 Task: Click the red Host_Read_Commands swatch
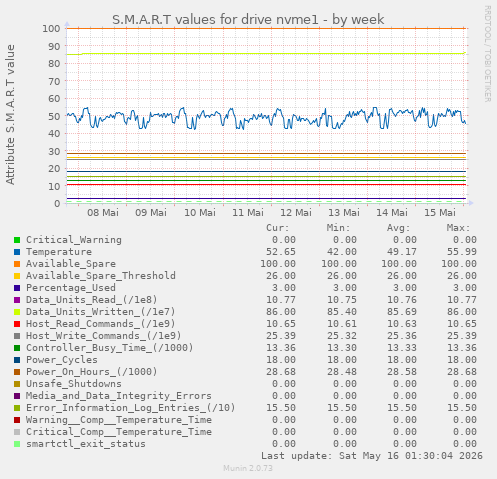tap(17, 324)
